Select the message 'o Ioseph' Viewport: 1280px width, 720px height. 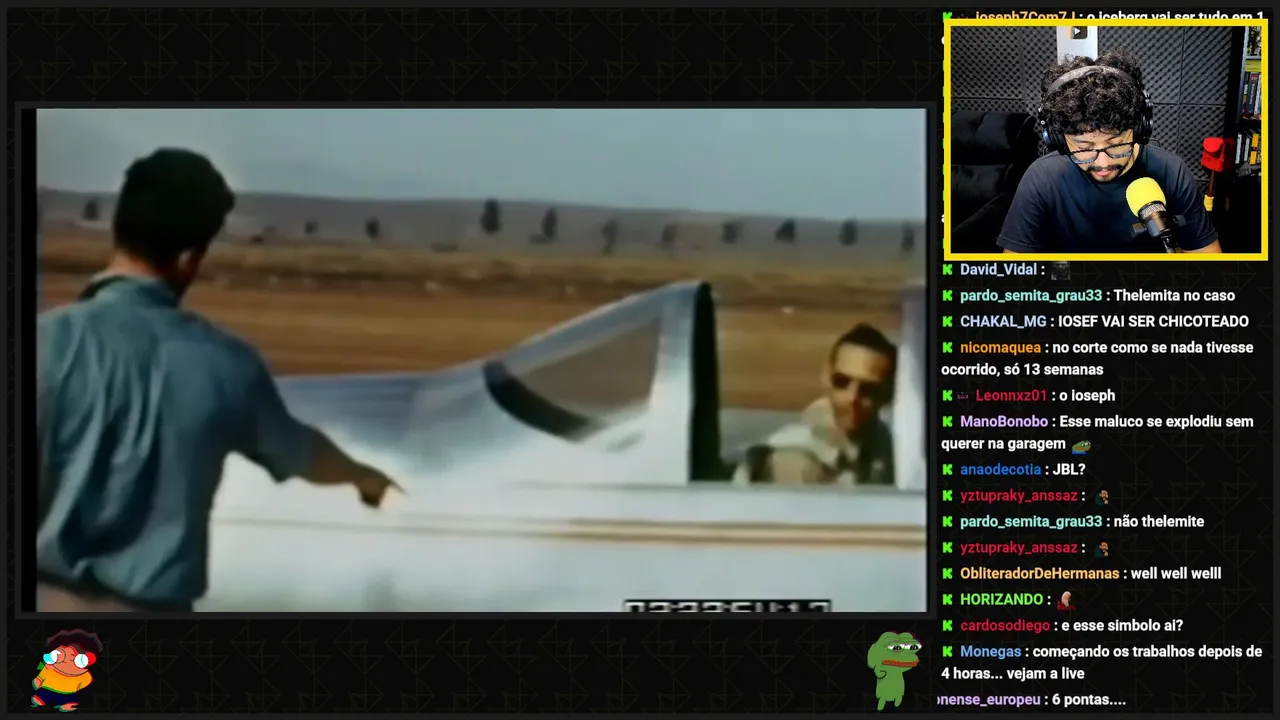(1088, 395)
